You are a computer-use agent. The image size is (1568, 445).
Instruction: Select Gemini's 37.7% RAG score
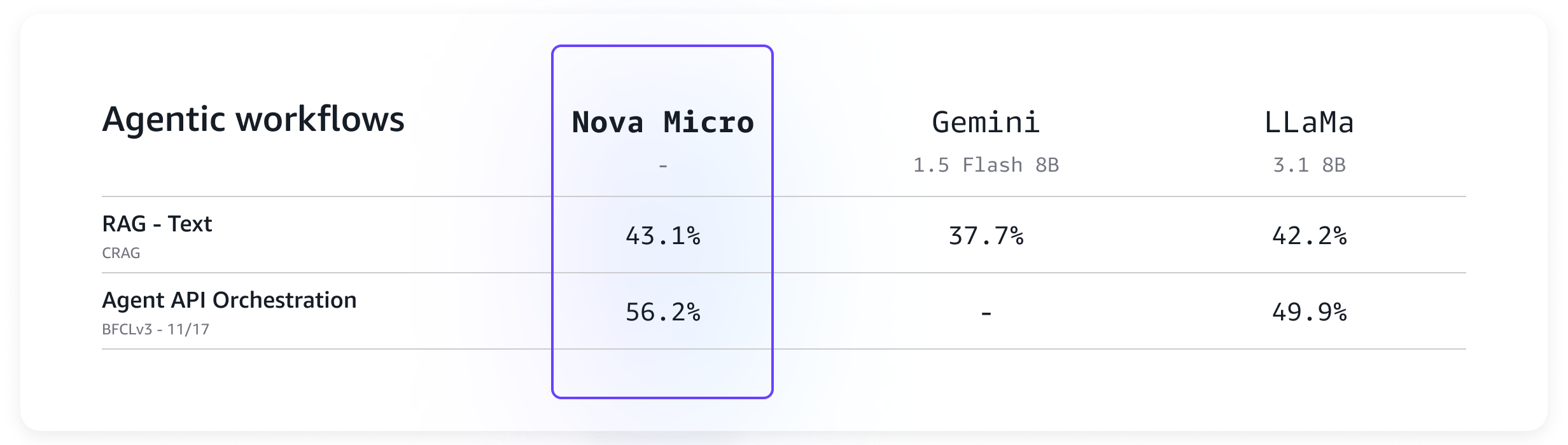click(x=986, y=236)
